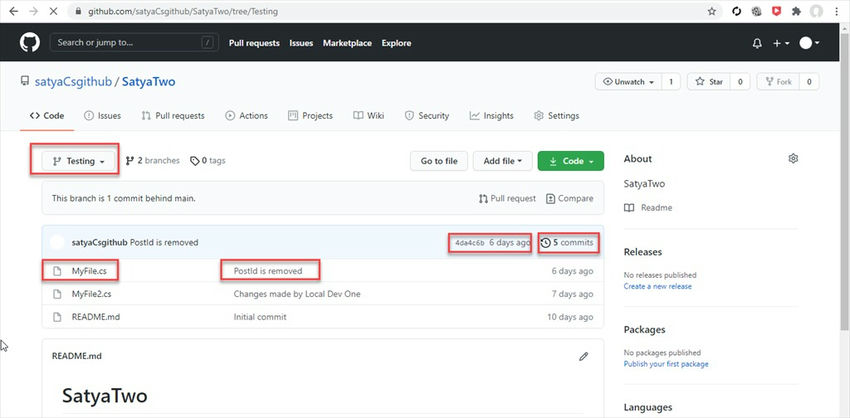Click the MyFile2.cs file icon
Viewport: 850px width, 418px height.
coord(57,294)
